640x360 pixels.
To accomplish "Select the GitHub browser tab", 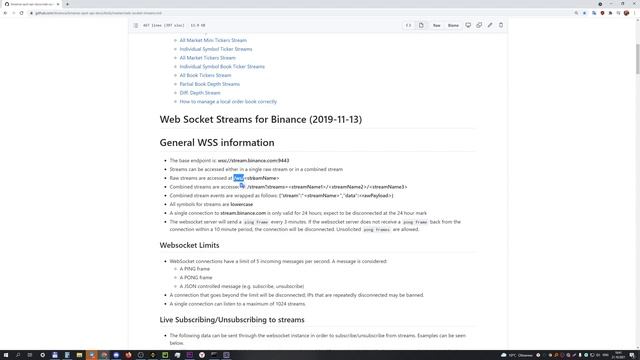I will point(32,4).
